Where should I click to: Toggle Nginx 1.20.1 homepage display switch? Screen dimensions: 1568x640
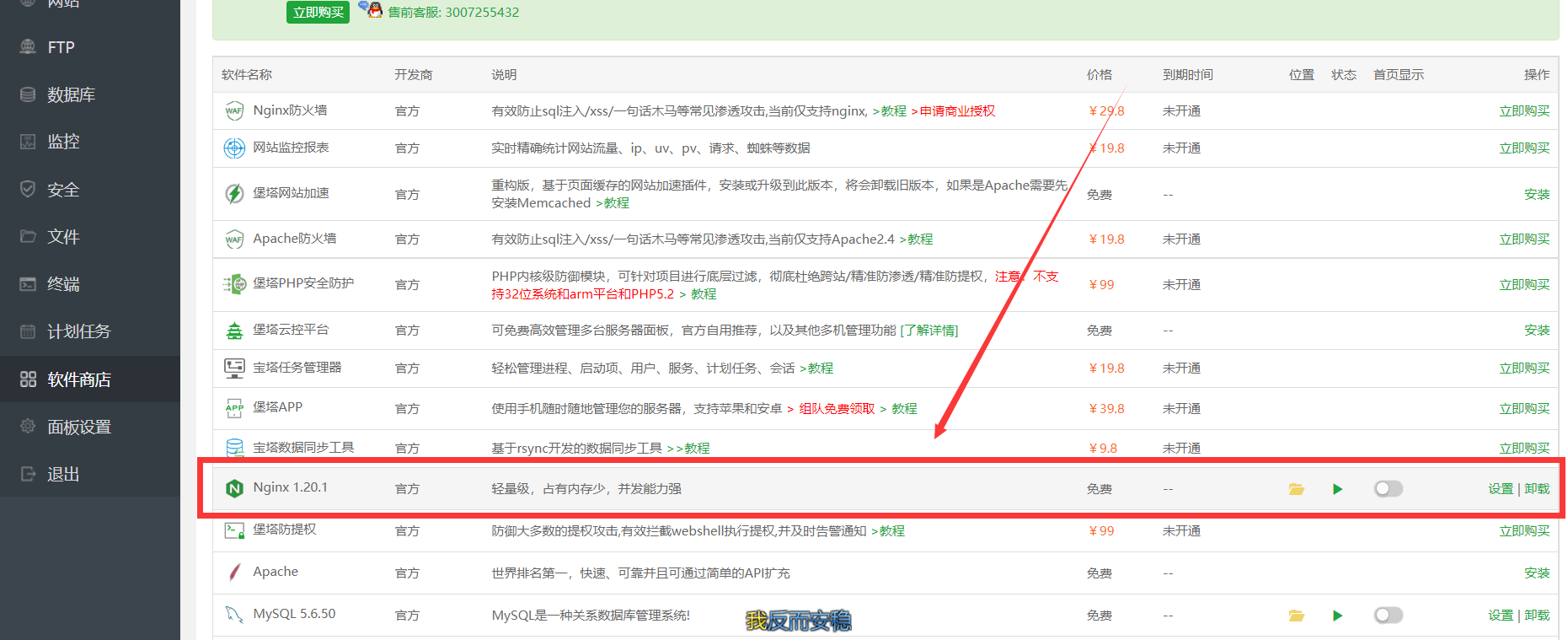click(1388, 488)
